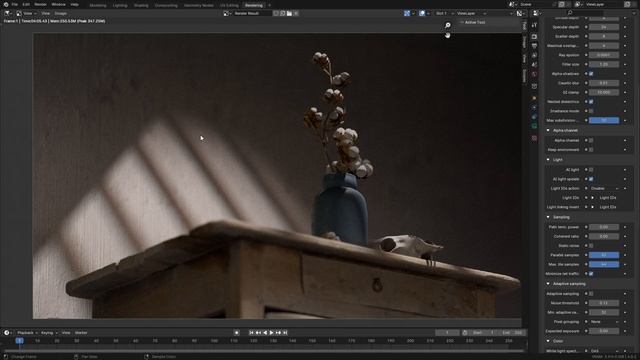Screen dimensions: 640x360
Task: Open the red World properties tab icon
Action: click(534, 74)
